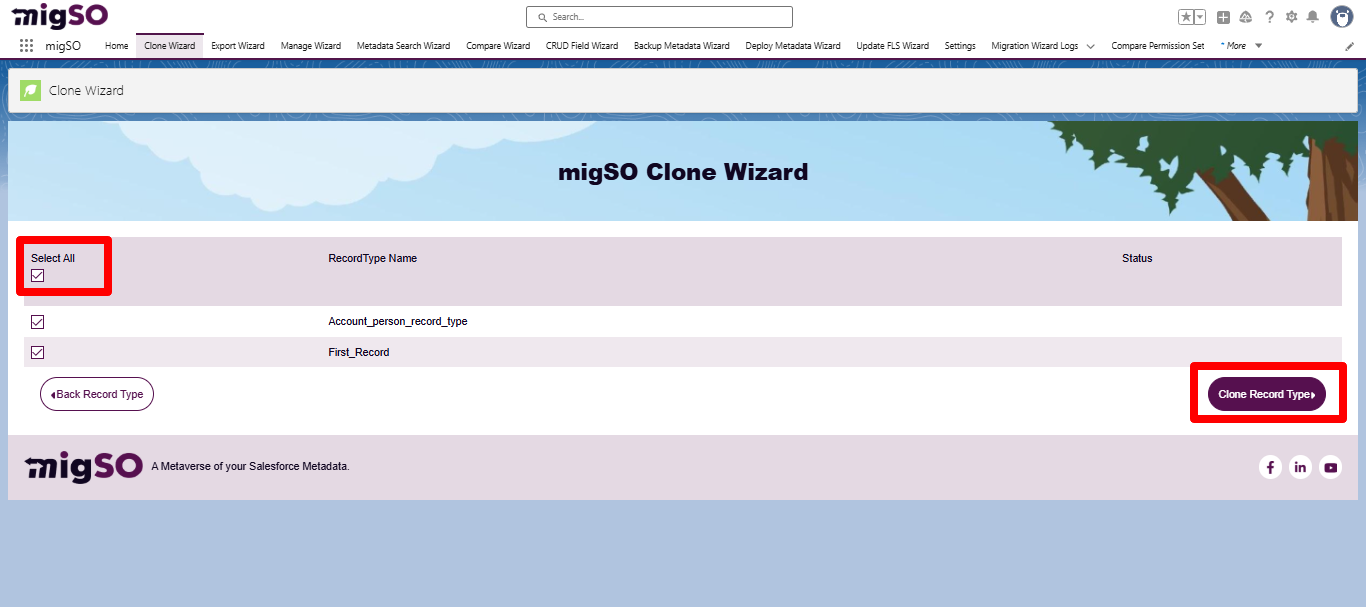Viewport: 1366px width, 607px height.
Task: Select the Clone Wizard tab
Action: pyautogui.click(x=170, y=46)
